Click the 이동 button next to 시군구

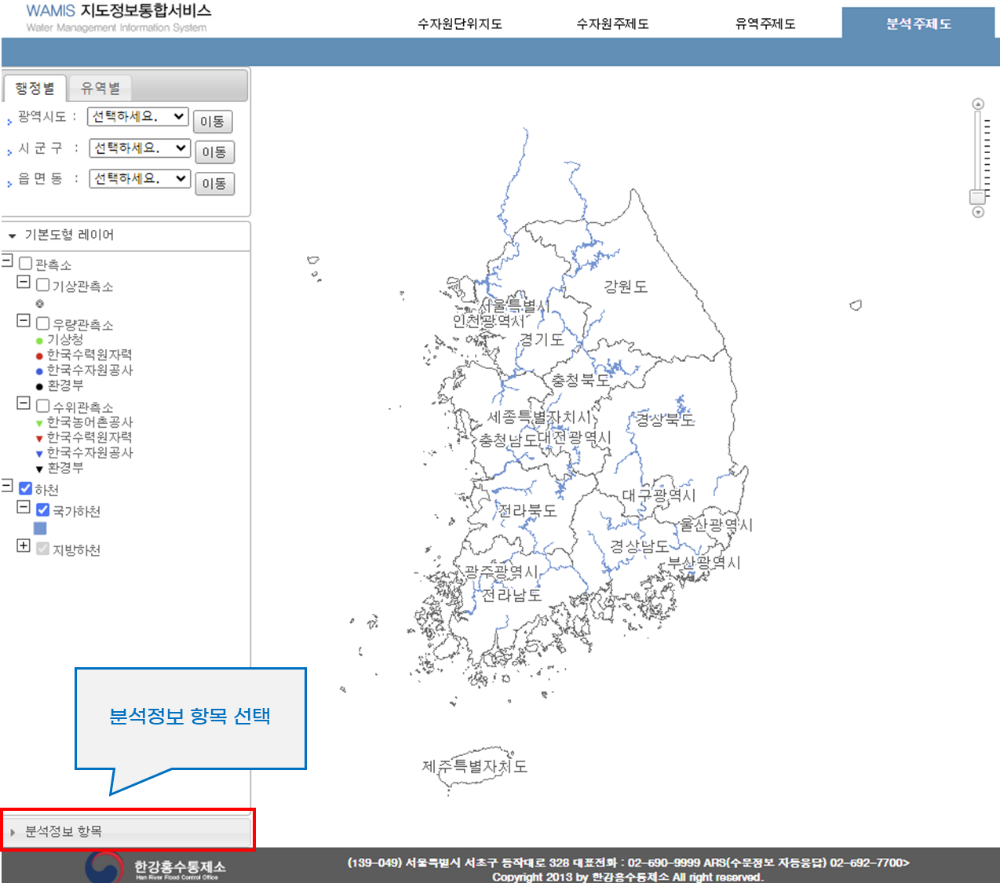pyautogui.click(x=215, y=151)
